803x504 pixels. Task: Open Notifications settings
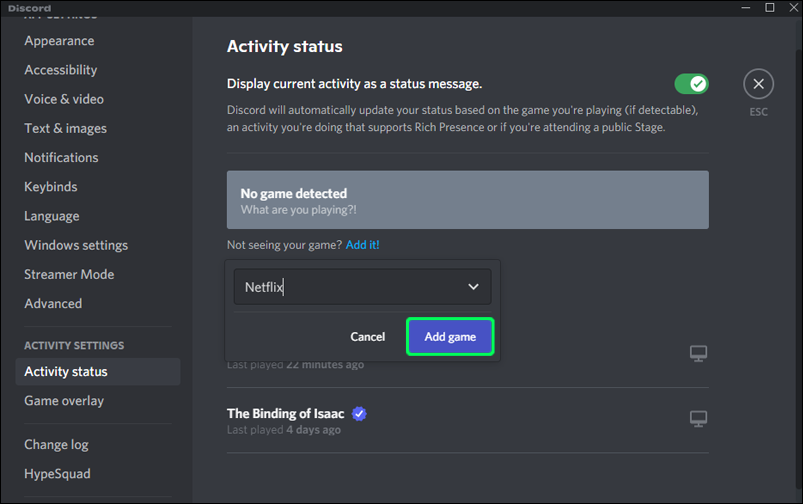[x=61, y=158]
